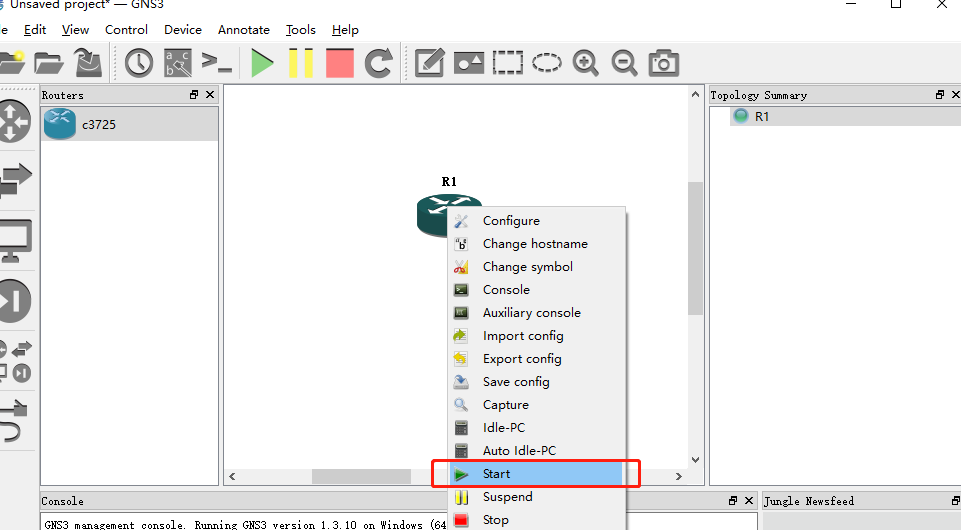This screenshot has height=530, width=961.
Task: Open the Edit menu
Action: pyautogui.click(x=35, y=29)
